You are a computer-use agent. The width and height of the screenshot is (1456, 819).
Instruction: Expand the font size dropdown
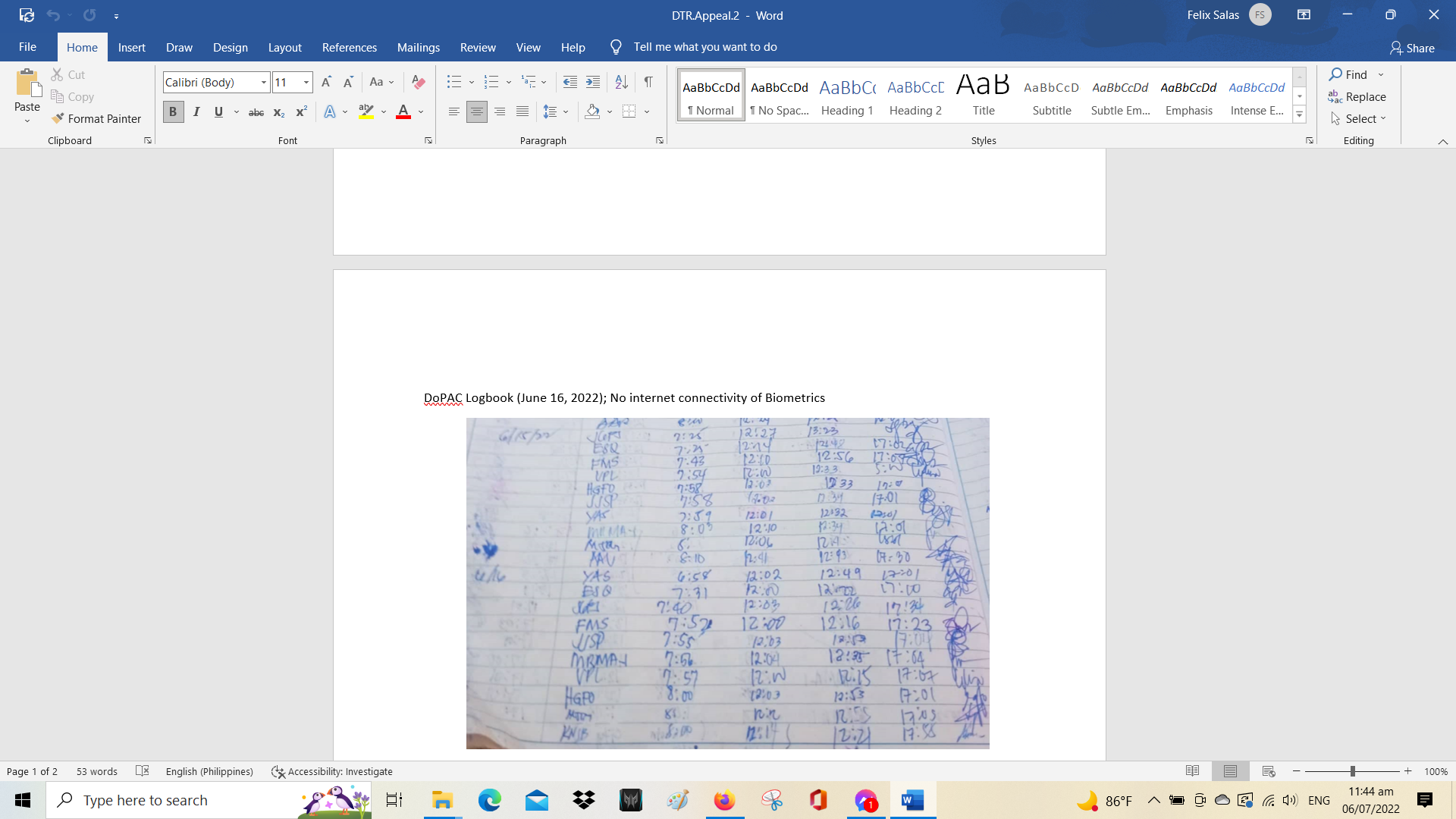pos(306,82)
